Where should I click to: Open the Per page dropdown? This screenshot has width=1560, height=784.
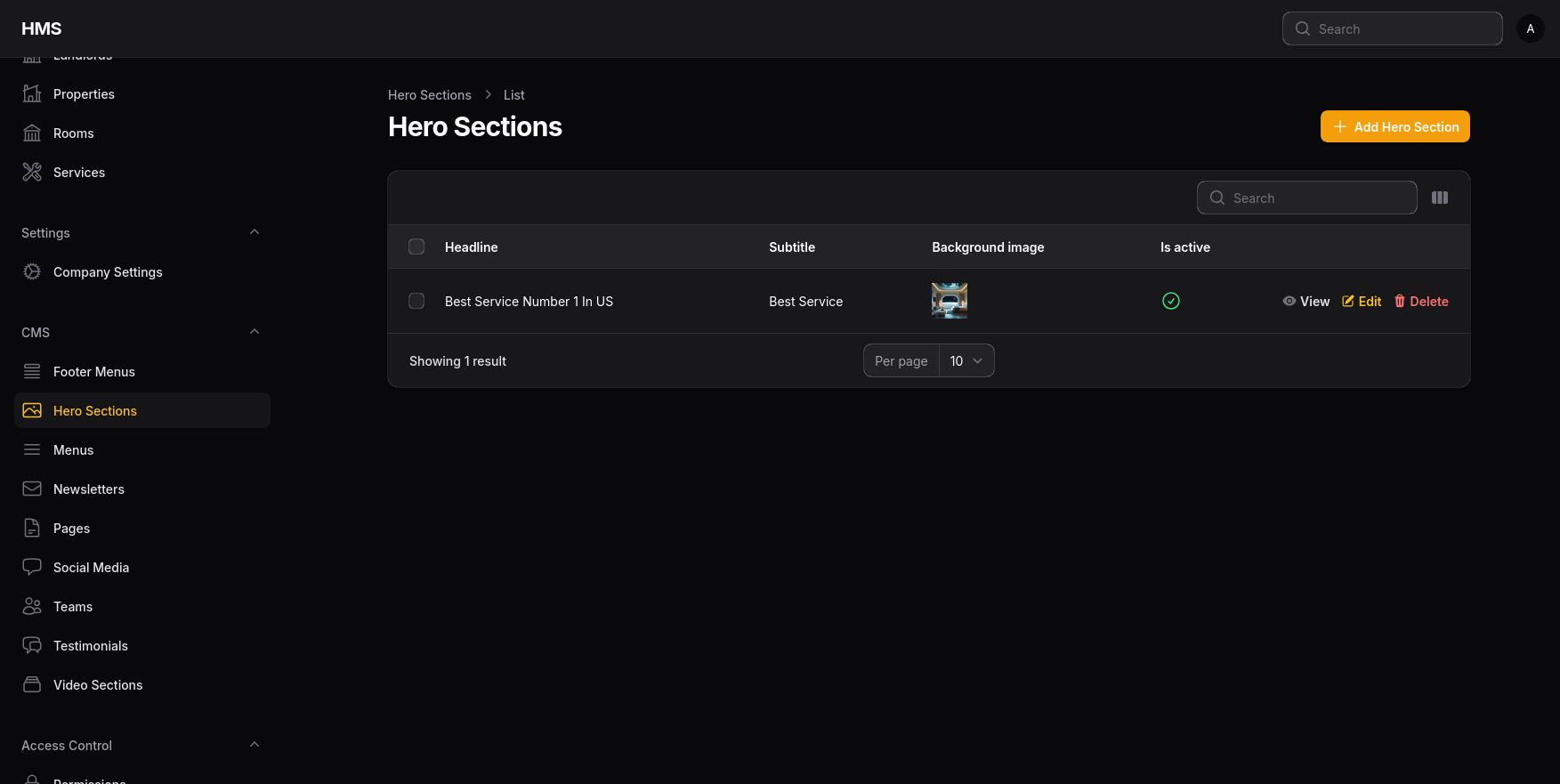pos(966,360)
